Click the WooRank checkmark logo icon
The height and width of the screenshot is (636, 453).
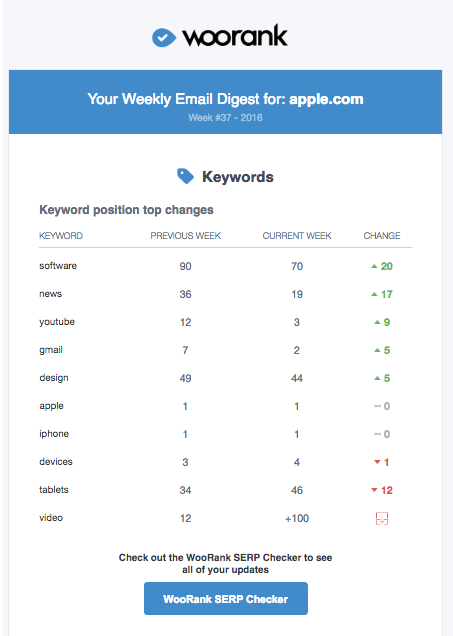(164, 38)
